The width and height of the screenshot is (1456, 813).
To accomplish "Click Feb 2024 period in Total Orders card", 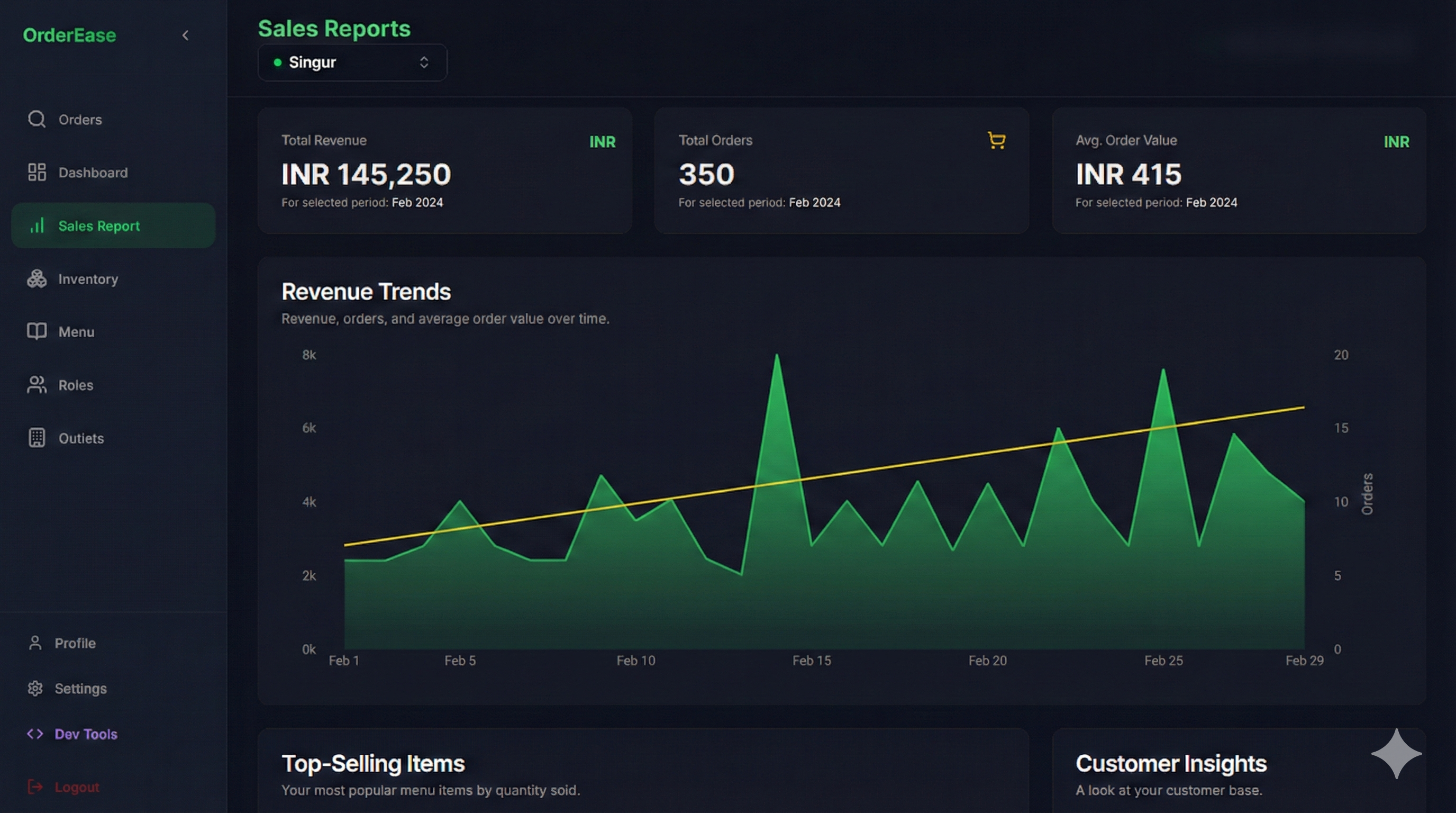I will click(814, 202).
